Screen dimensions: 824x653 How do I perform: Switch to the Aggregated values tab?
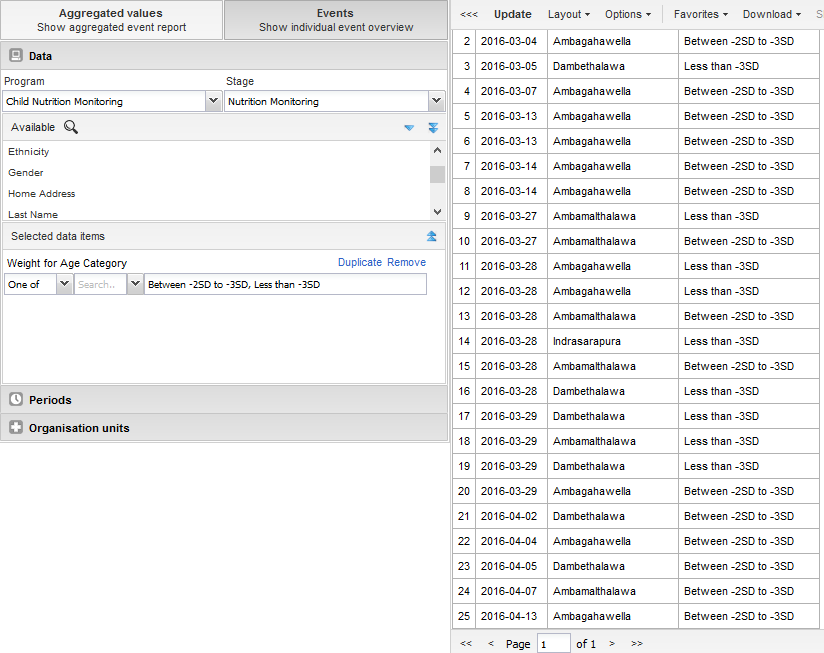coord(111,20)
